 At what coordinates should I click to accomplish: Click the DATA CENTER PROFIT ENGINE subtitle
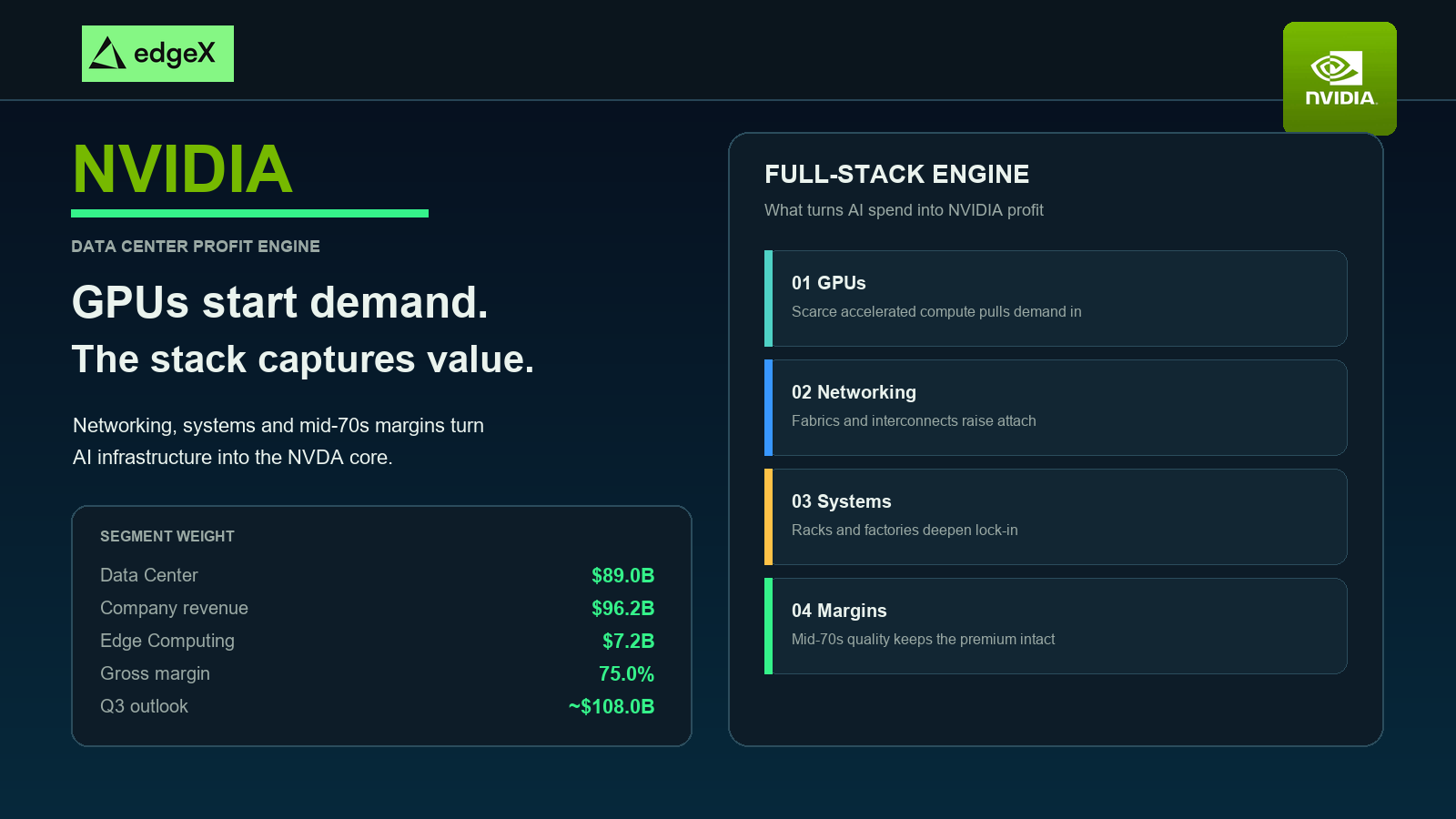coord(196,247)
